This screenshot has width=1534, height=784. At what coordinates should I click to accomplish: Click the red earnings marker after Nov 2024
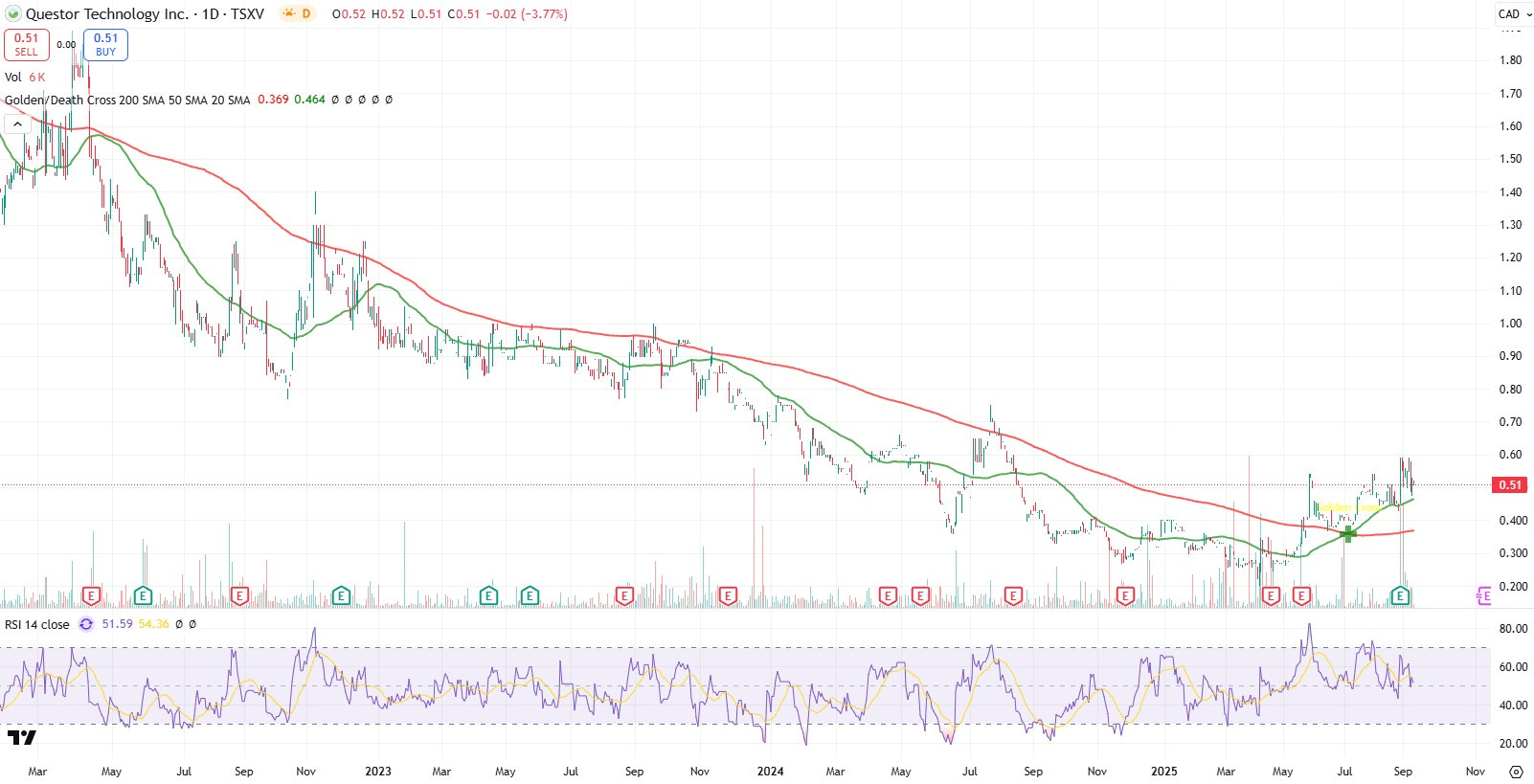click(1125, 596)
